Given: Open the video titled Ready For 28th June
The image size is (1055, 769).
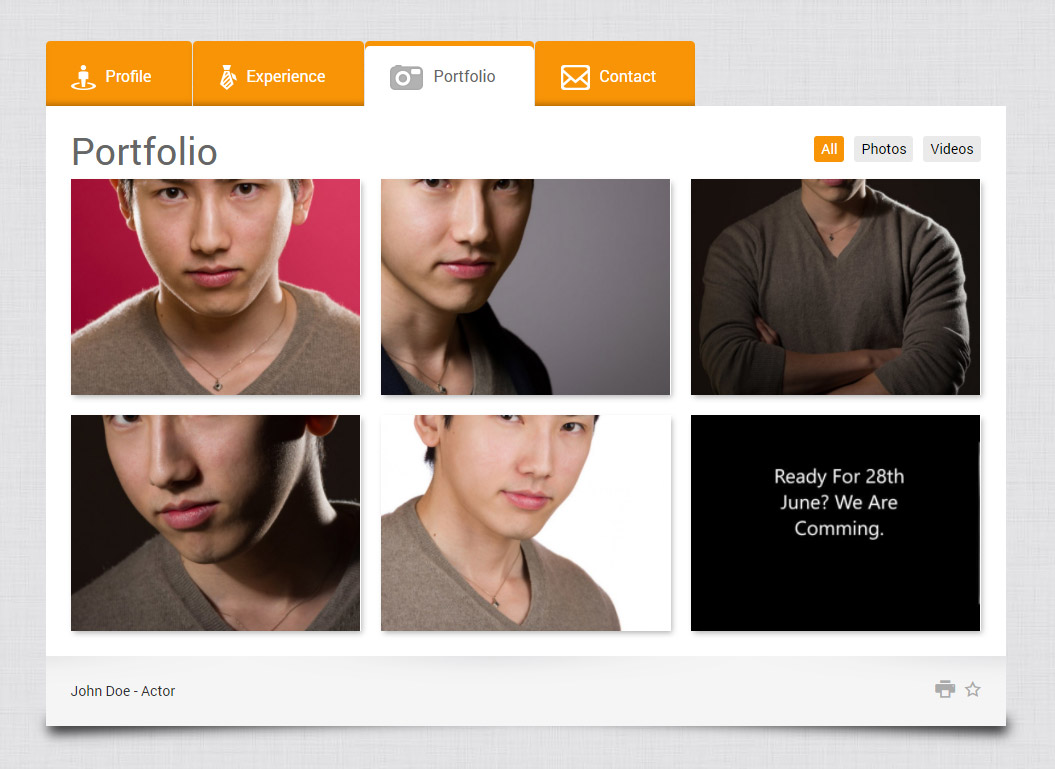Looking at the screenshot, I should click(835, 522).
